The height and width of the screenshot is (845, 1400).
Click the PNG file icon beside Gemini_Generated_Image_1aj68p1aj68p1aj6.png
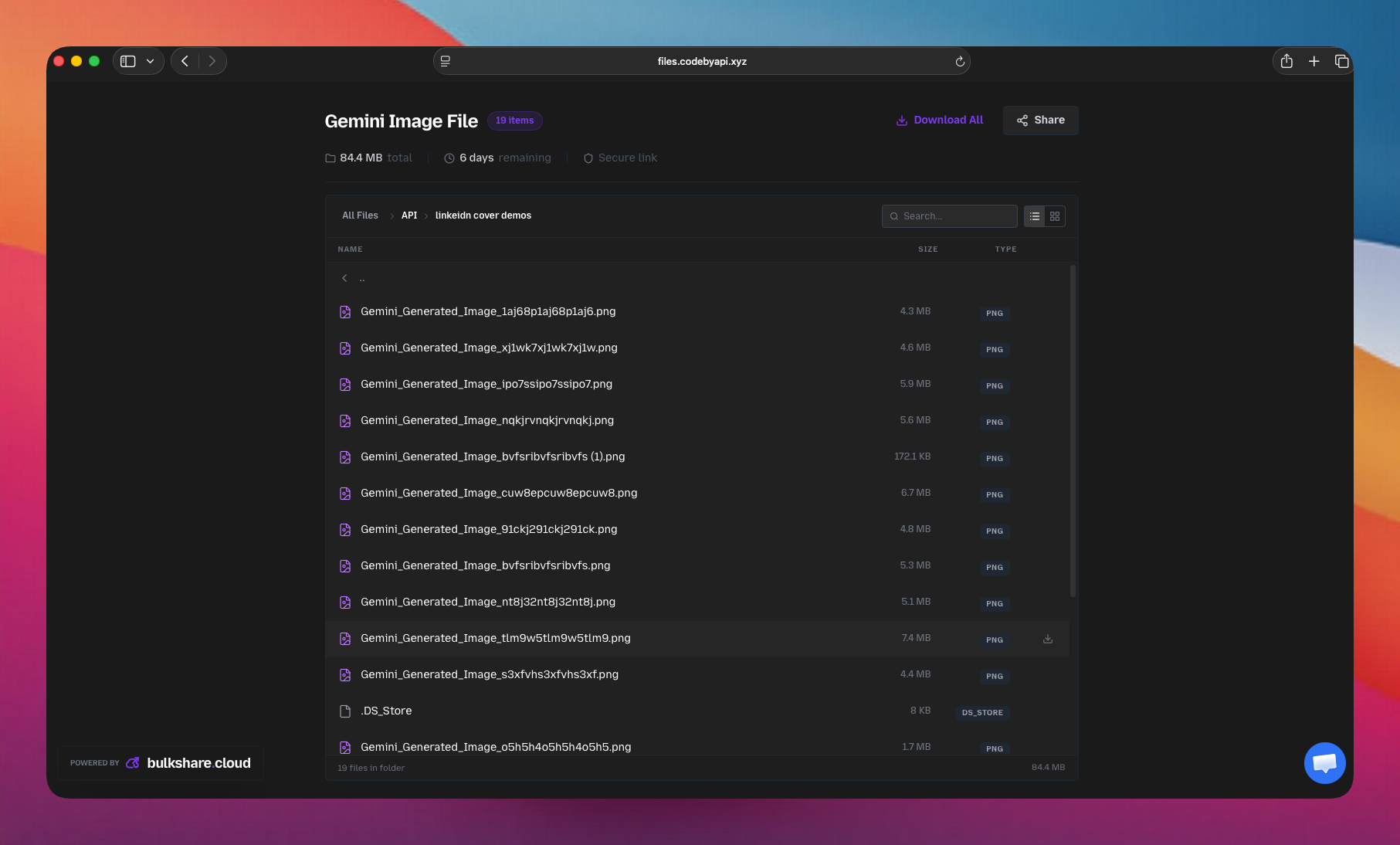point(344,312)
